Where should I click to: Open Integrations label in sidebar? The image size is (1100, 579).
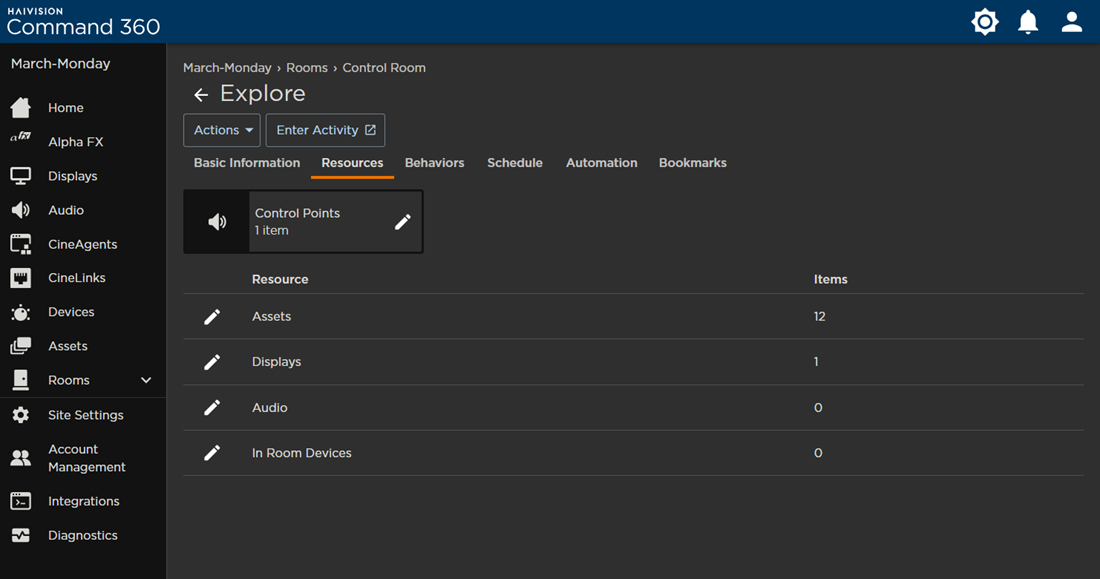(83, 501)
